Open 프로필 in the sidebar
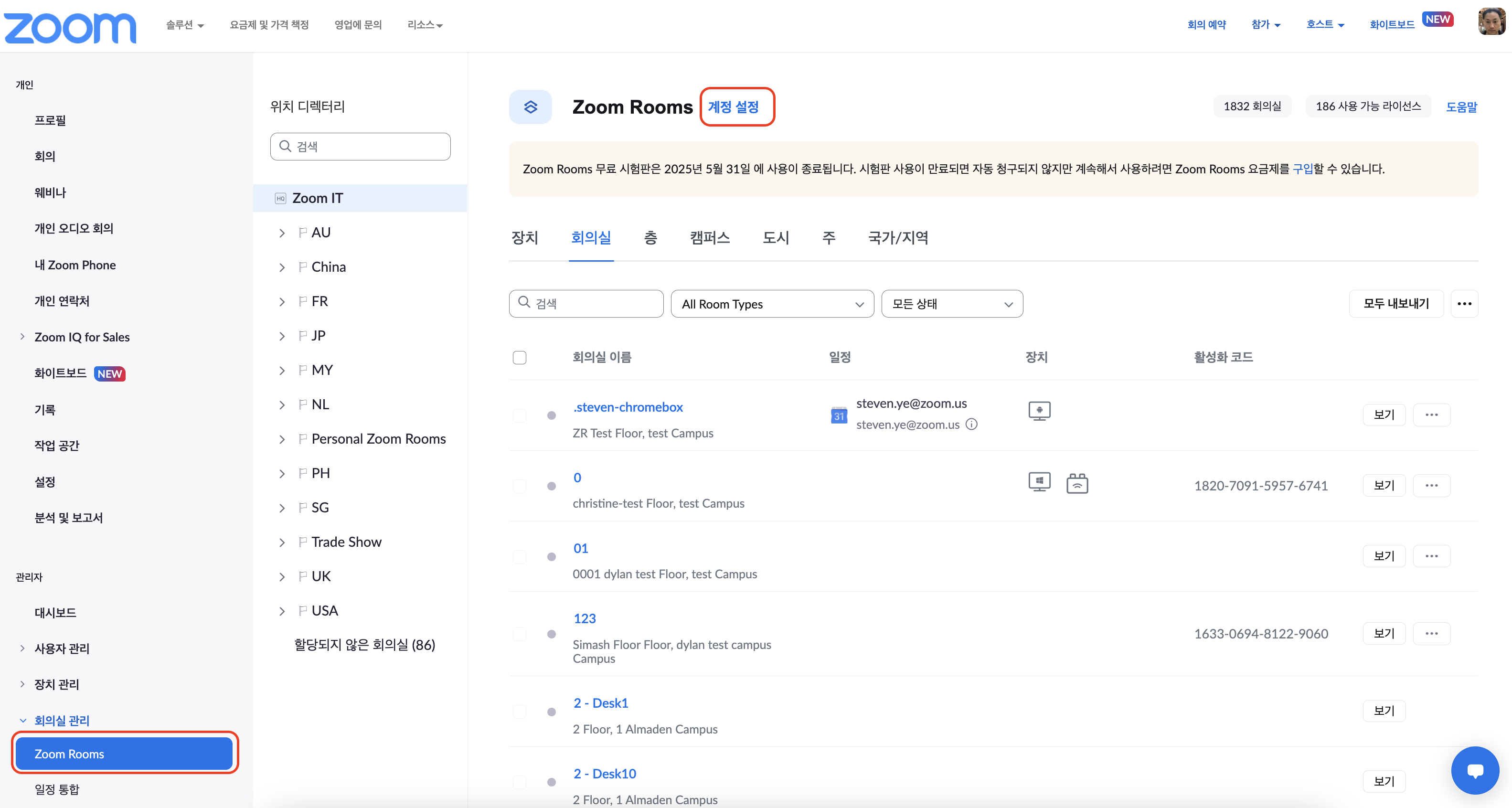The width and height of the screenshot is (1512, 808). [x=50, y=120]
